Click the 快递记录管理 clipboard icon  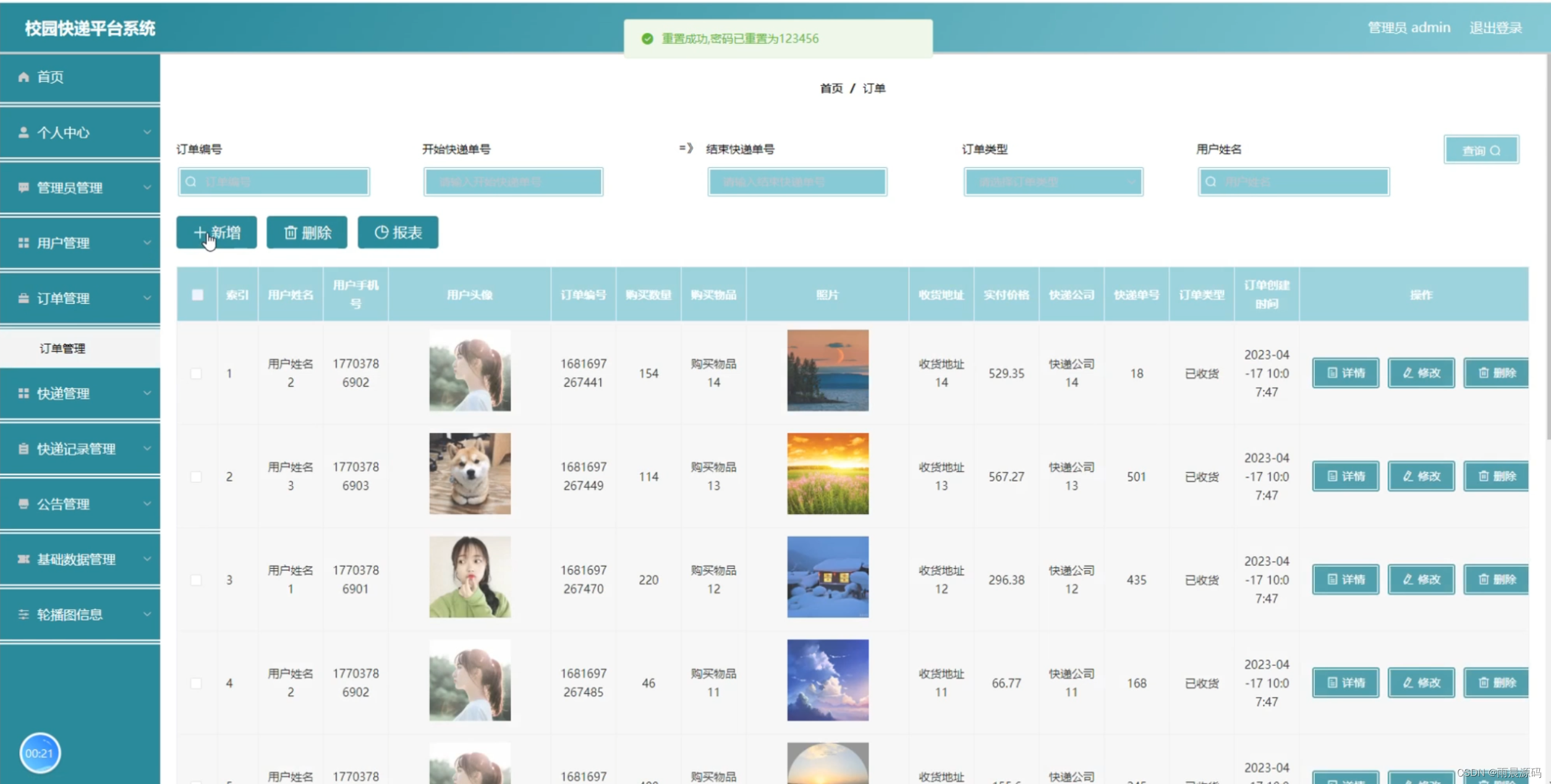coord(23,449)
